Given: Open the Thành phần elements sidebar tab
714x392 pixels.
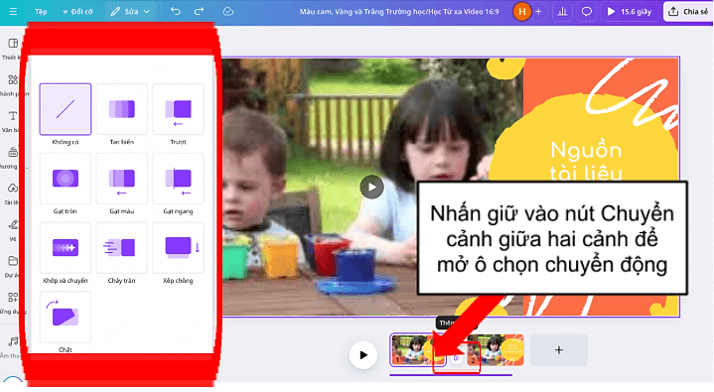Looking at the screenshot, I should [x=12, y=85].
